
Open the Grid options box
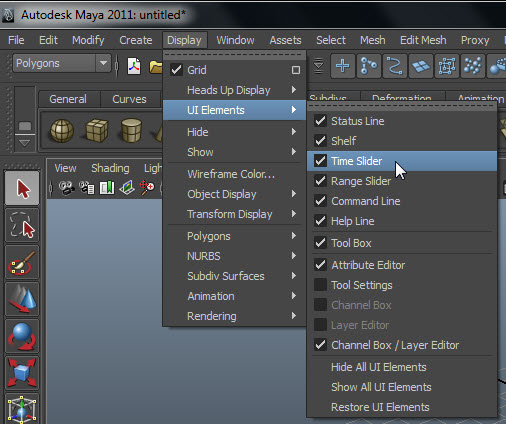[296, 70]
